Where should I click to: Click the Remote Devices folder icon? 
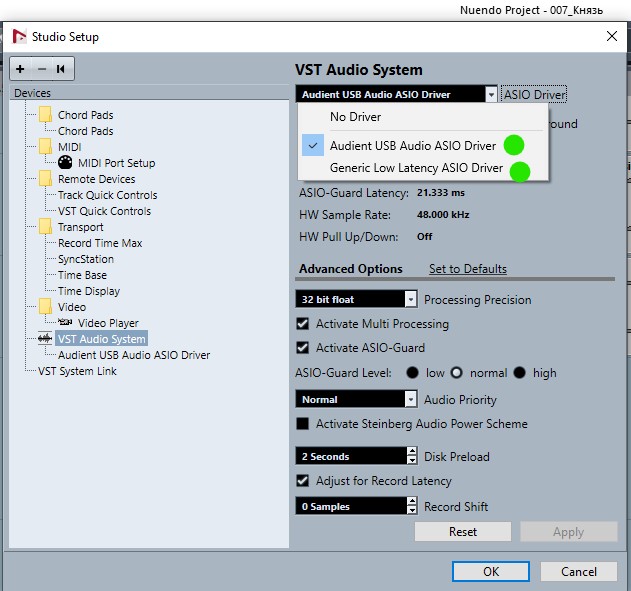click(45, 179)
